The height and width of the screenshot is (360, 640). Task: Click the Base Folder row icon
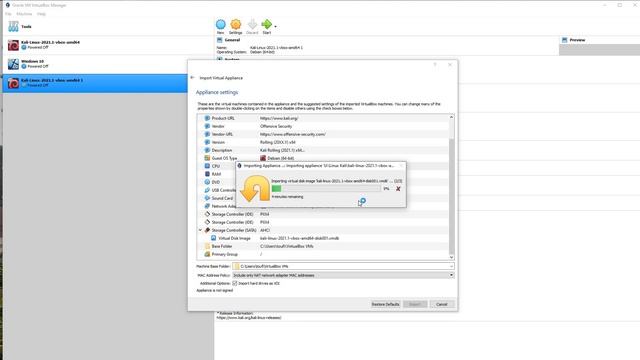tap(207, 246)
